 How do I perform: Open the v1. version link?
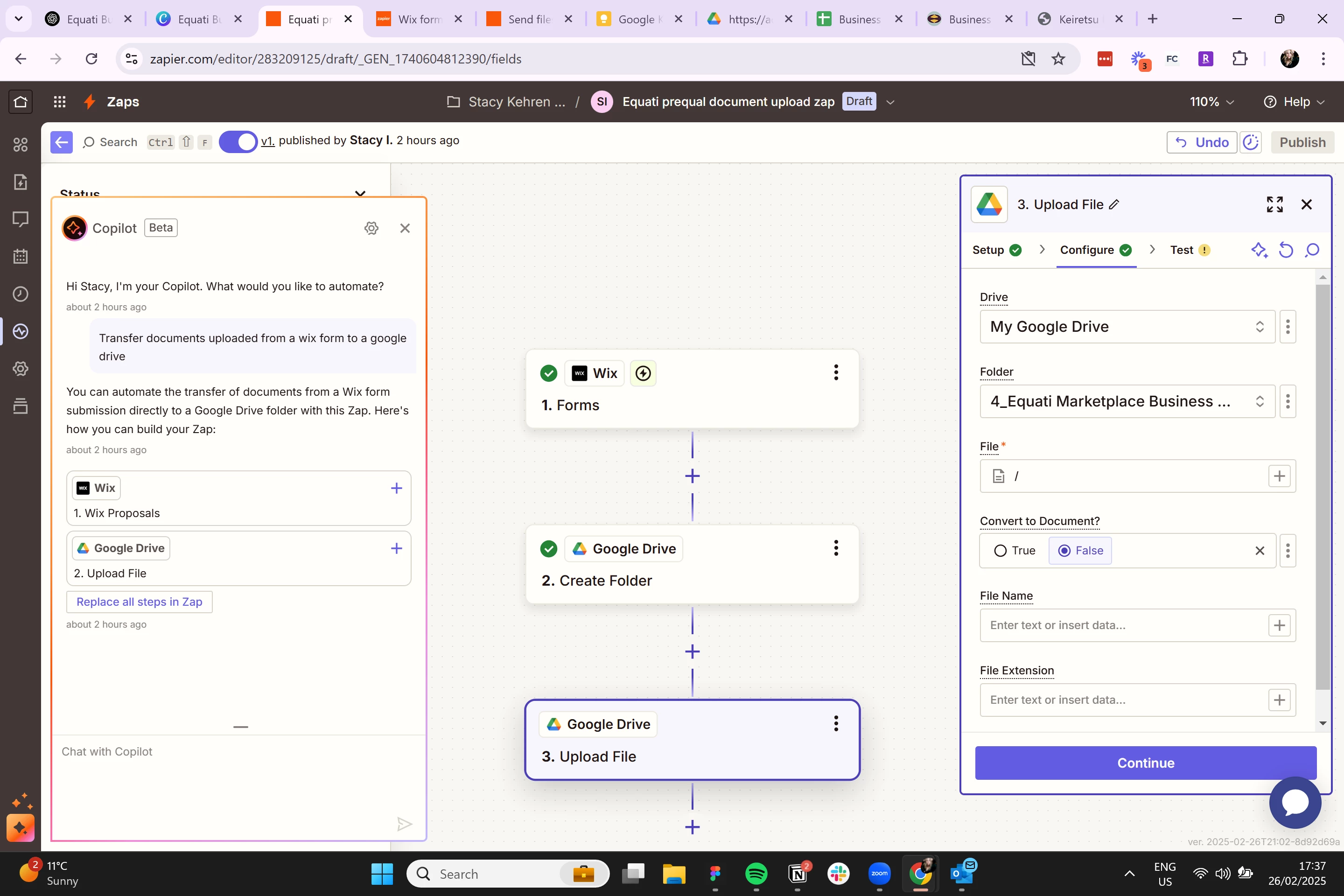tap(267, 140)
